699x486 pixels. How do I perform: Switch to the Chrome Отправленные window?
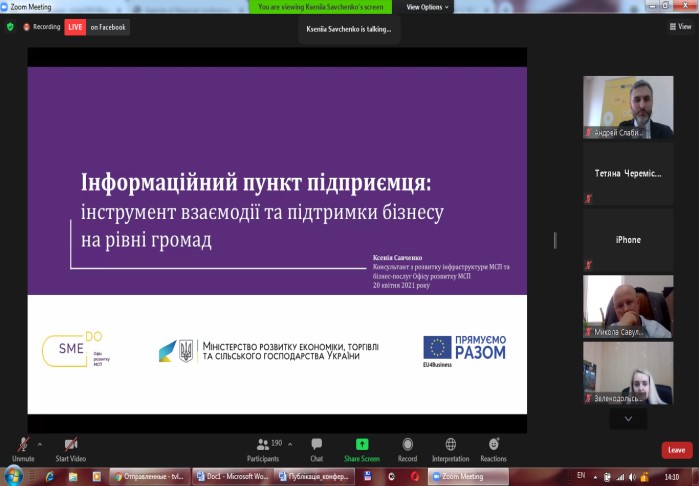point(150,477)
